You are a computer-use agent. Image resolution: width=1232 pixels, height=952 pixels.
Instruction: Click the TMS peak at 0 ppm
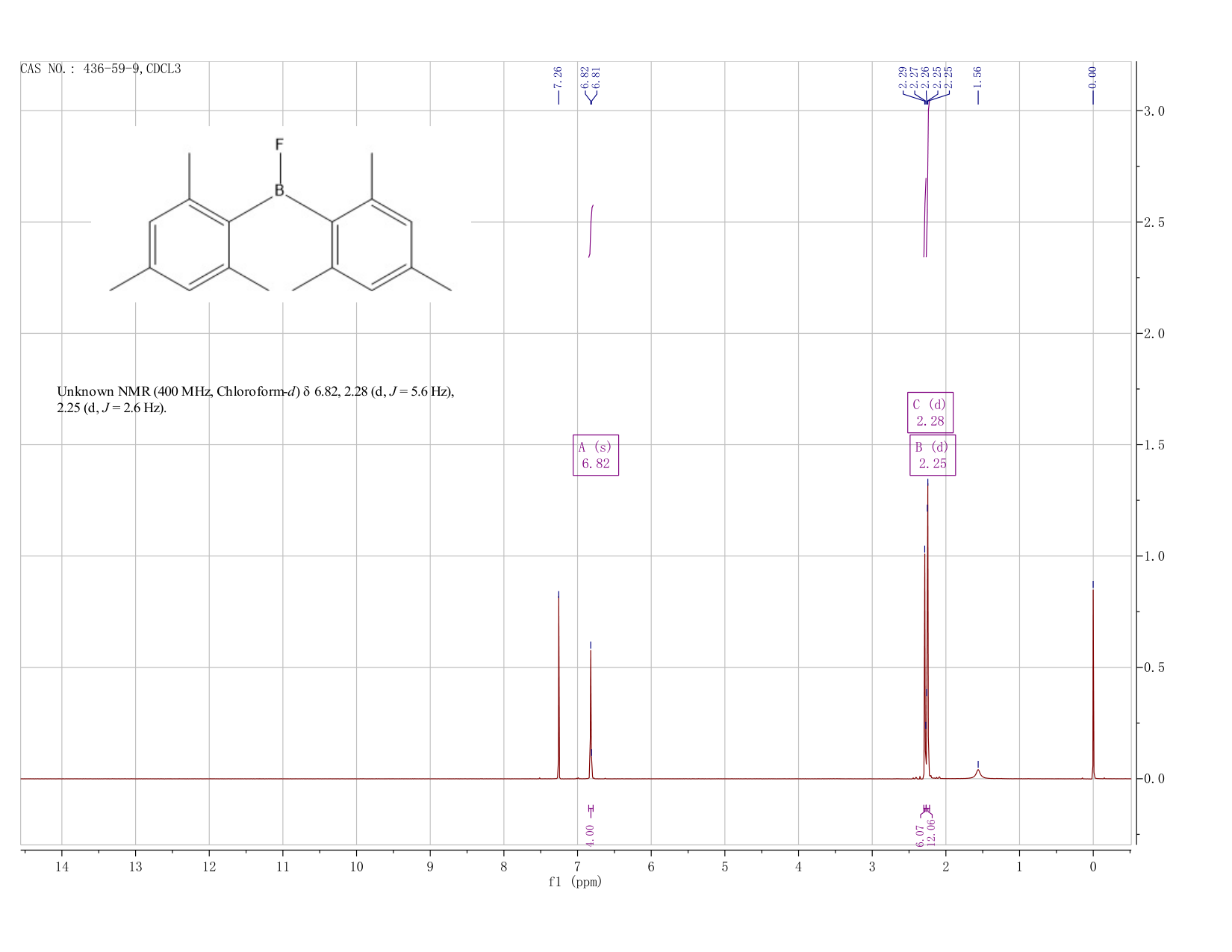[1093, 683]
